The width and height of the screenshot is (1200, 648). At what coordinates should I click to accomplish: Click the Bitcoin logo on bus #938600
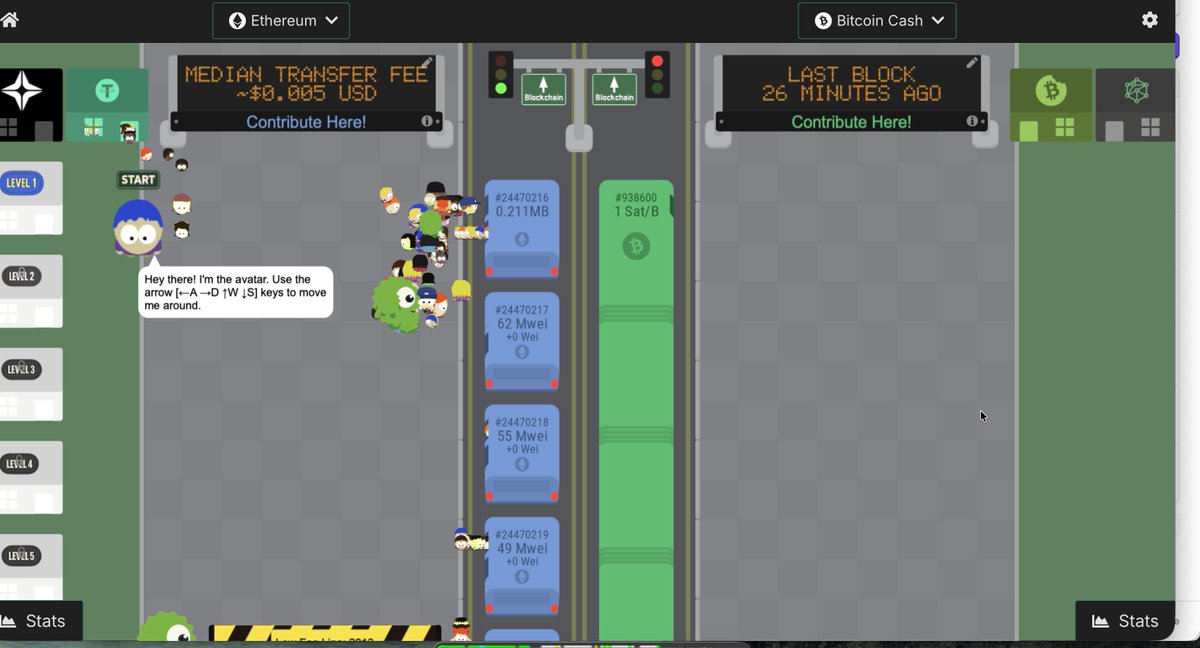coord(636,245)
